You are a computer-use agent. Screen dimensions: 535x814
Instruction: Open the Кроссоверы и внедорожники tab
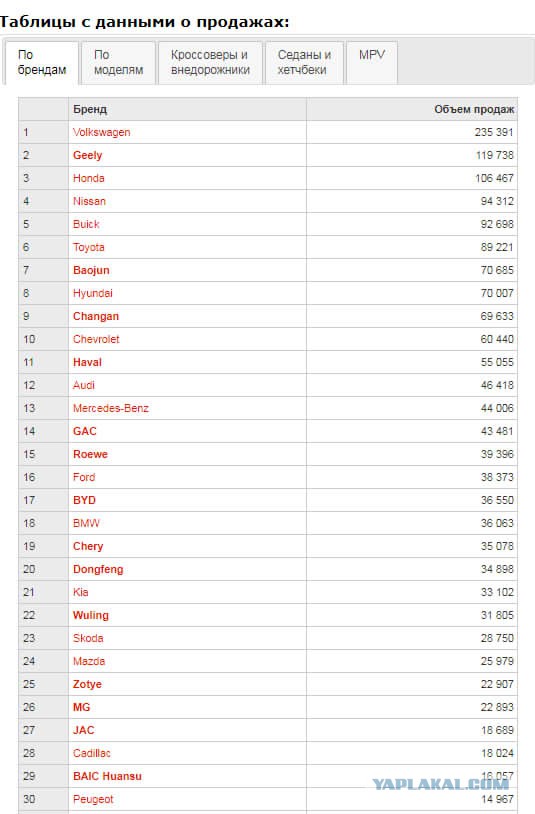click(210, 62)
